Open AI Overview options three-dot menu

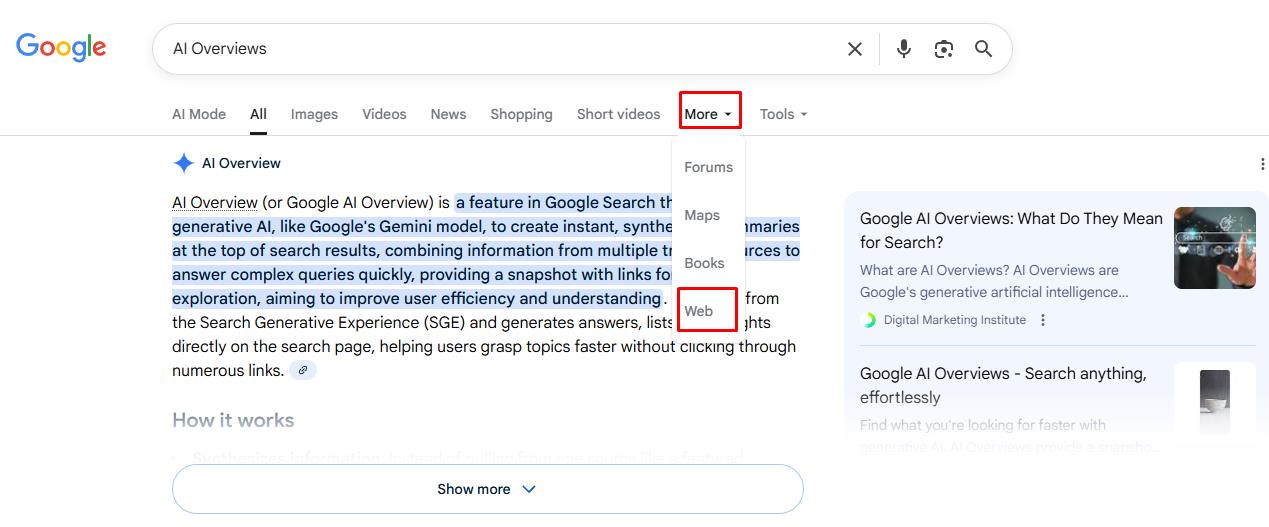pos(1262,164)
